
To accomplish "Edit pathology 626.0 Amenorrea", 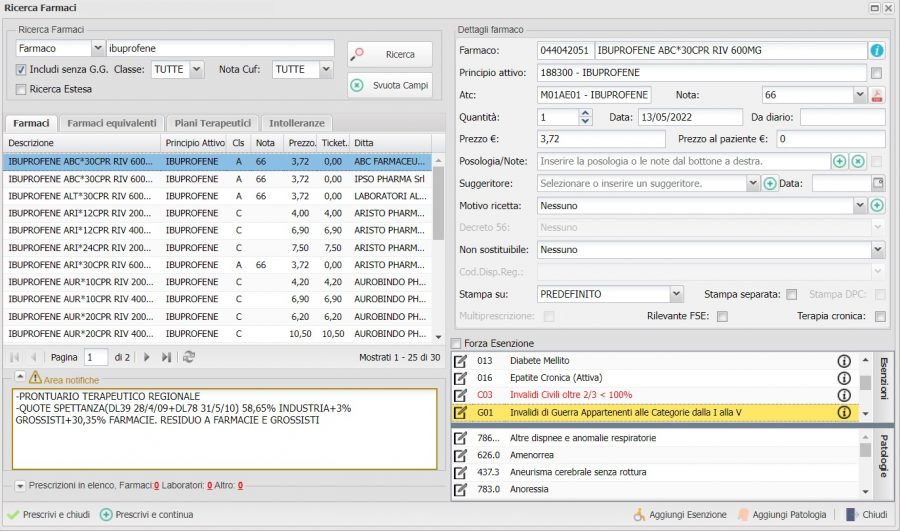I will click(x=460, y=456).
